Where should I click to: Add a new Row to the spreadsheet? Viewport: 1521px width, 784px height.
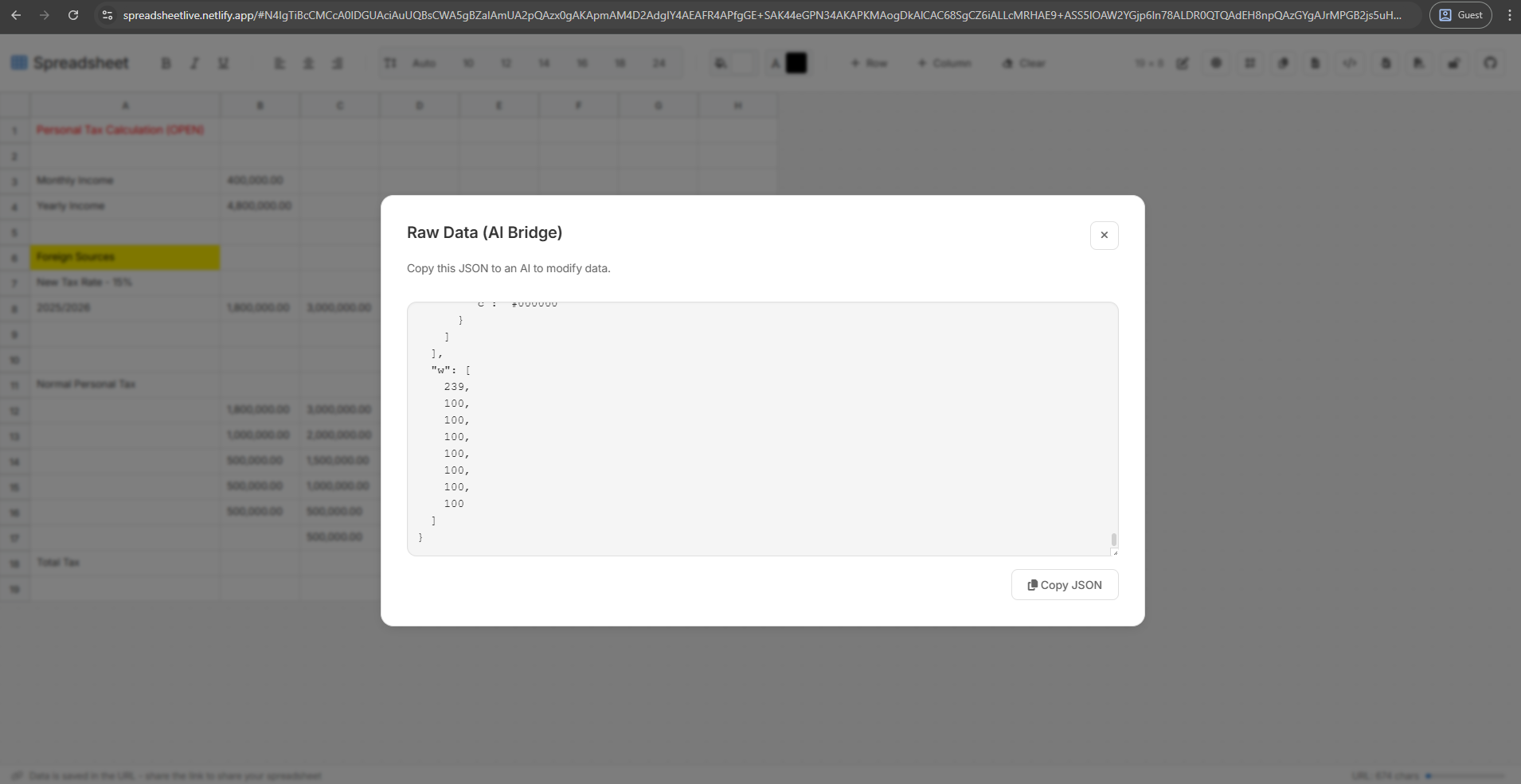(870, 64)
